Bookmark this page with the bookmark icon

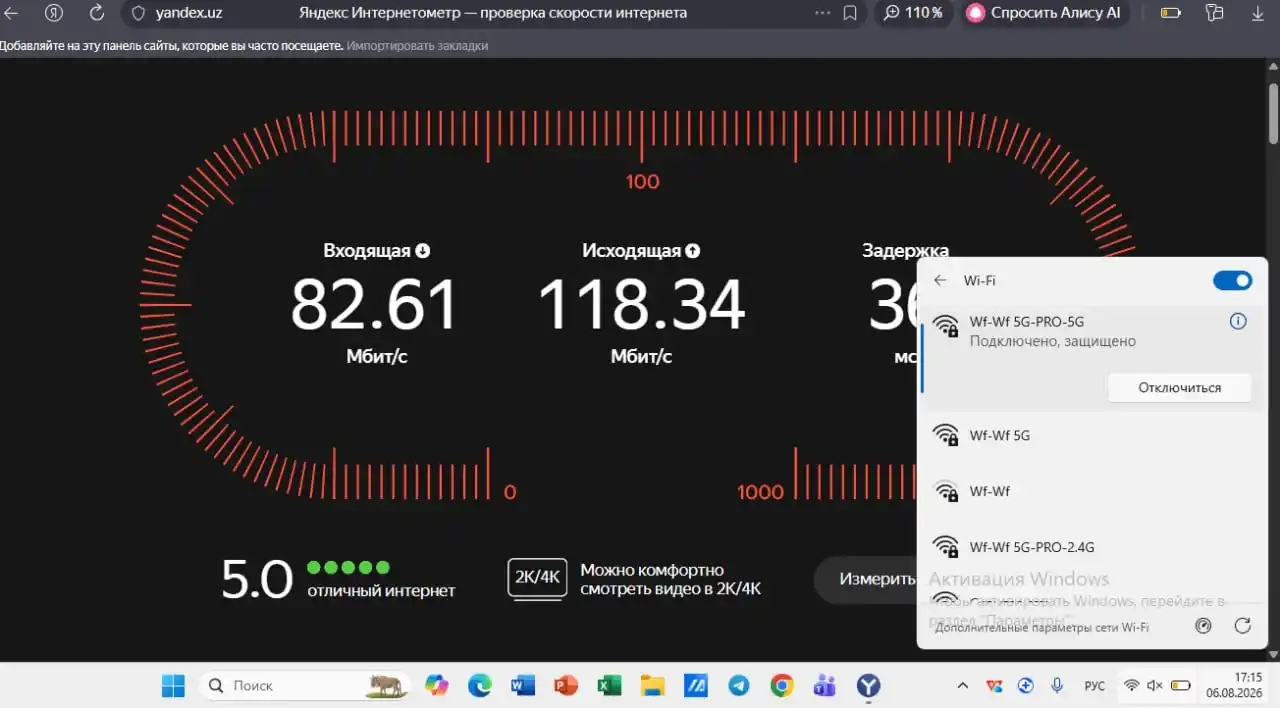click(x=850, y=13)
